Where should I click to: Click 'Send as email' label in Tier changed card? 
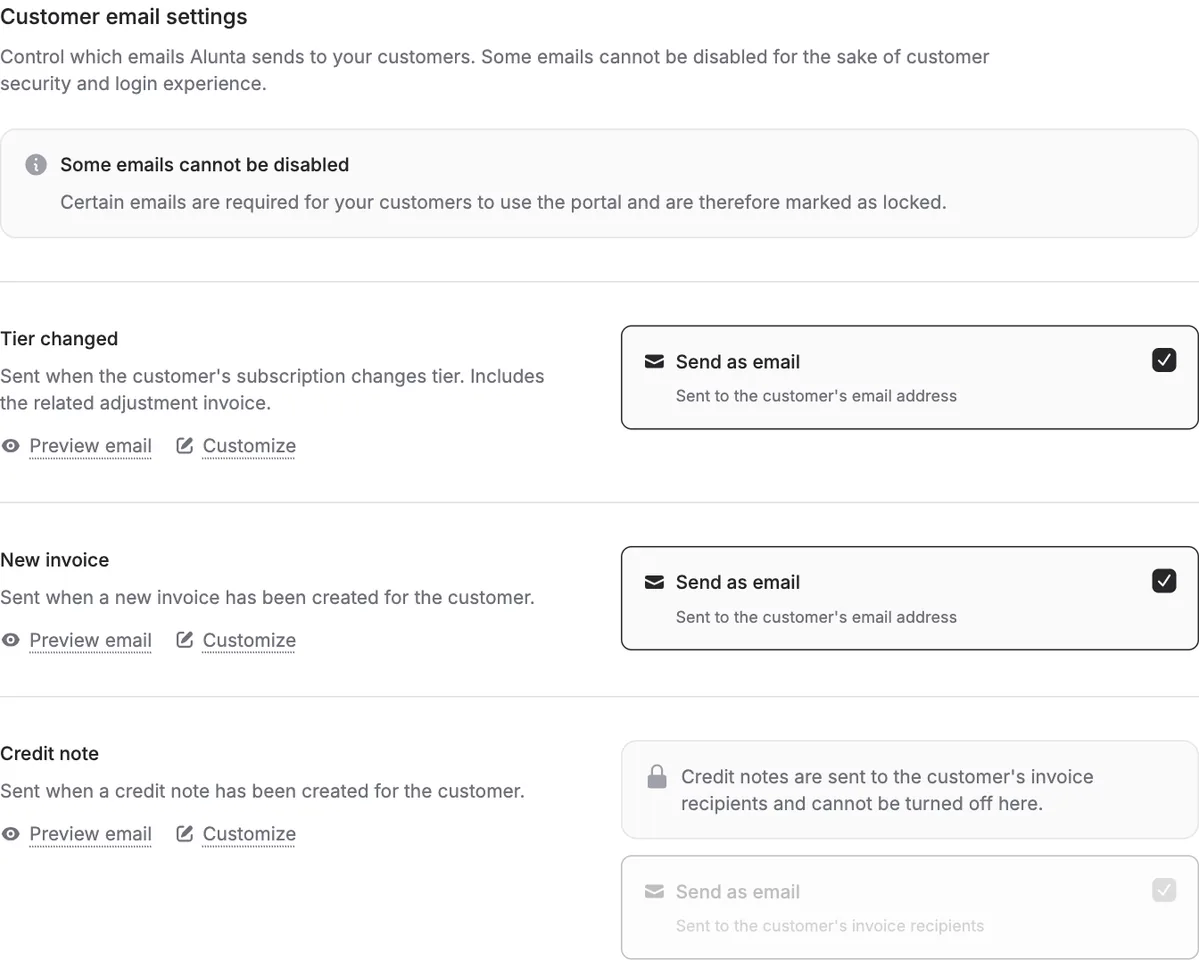tap(738, 362)
